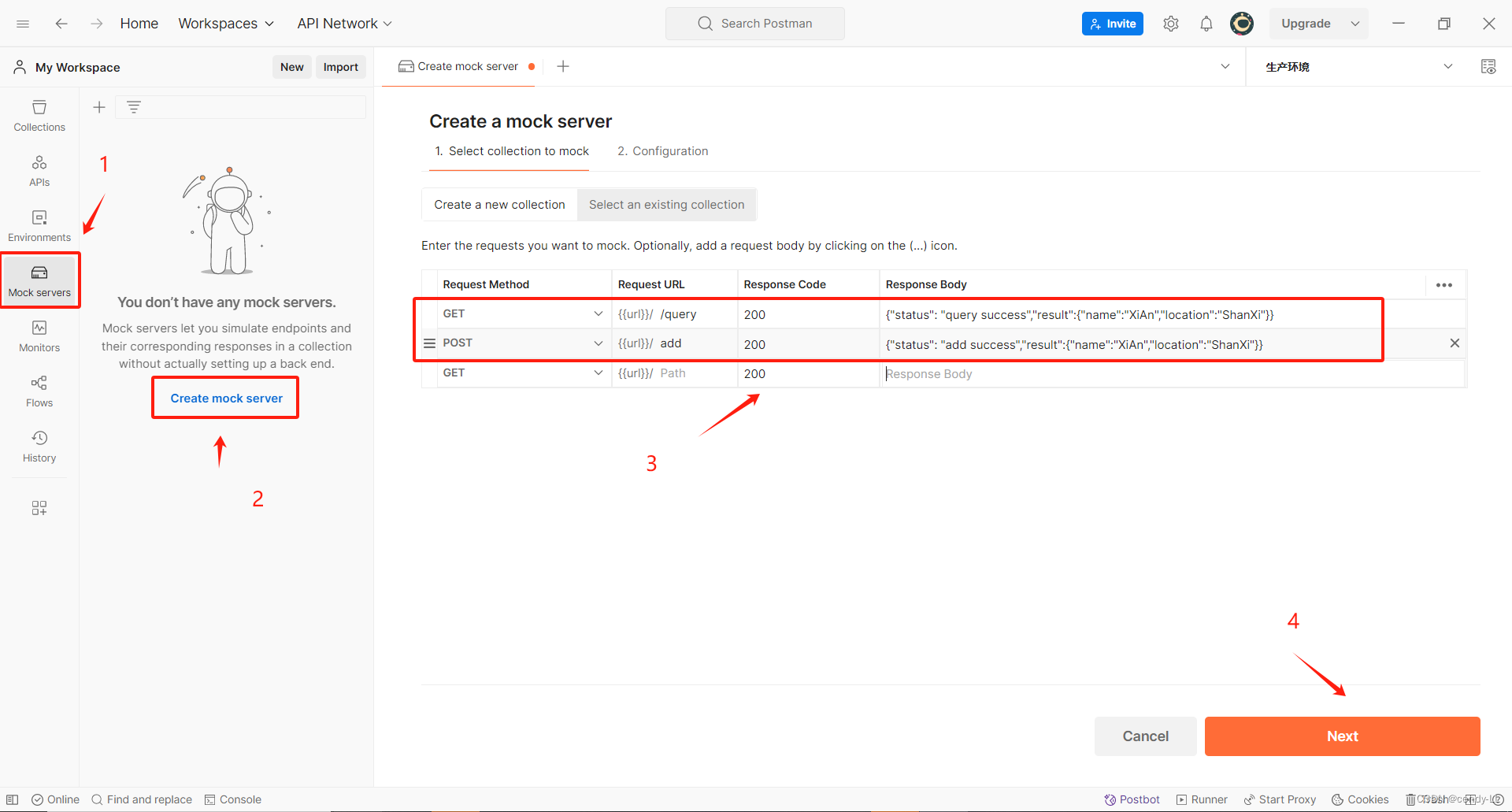Open a new tab with plus icon
The height and width of the screenshot is (812, 1512).
pos(563,66)
